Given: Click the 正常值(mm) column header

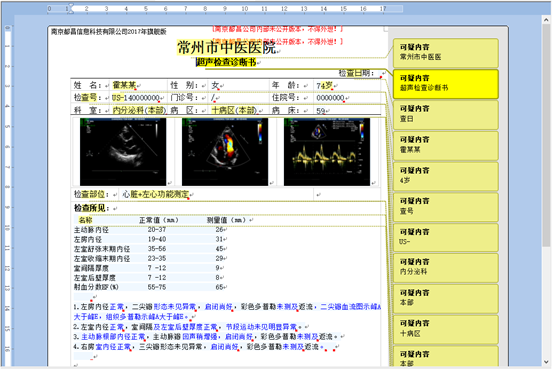Looking at the screenshot, I should (159, 220).
